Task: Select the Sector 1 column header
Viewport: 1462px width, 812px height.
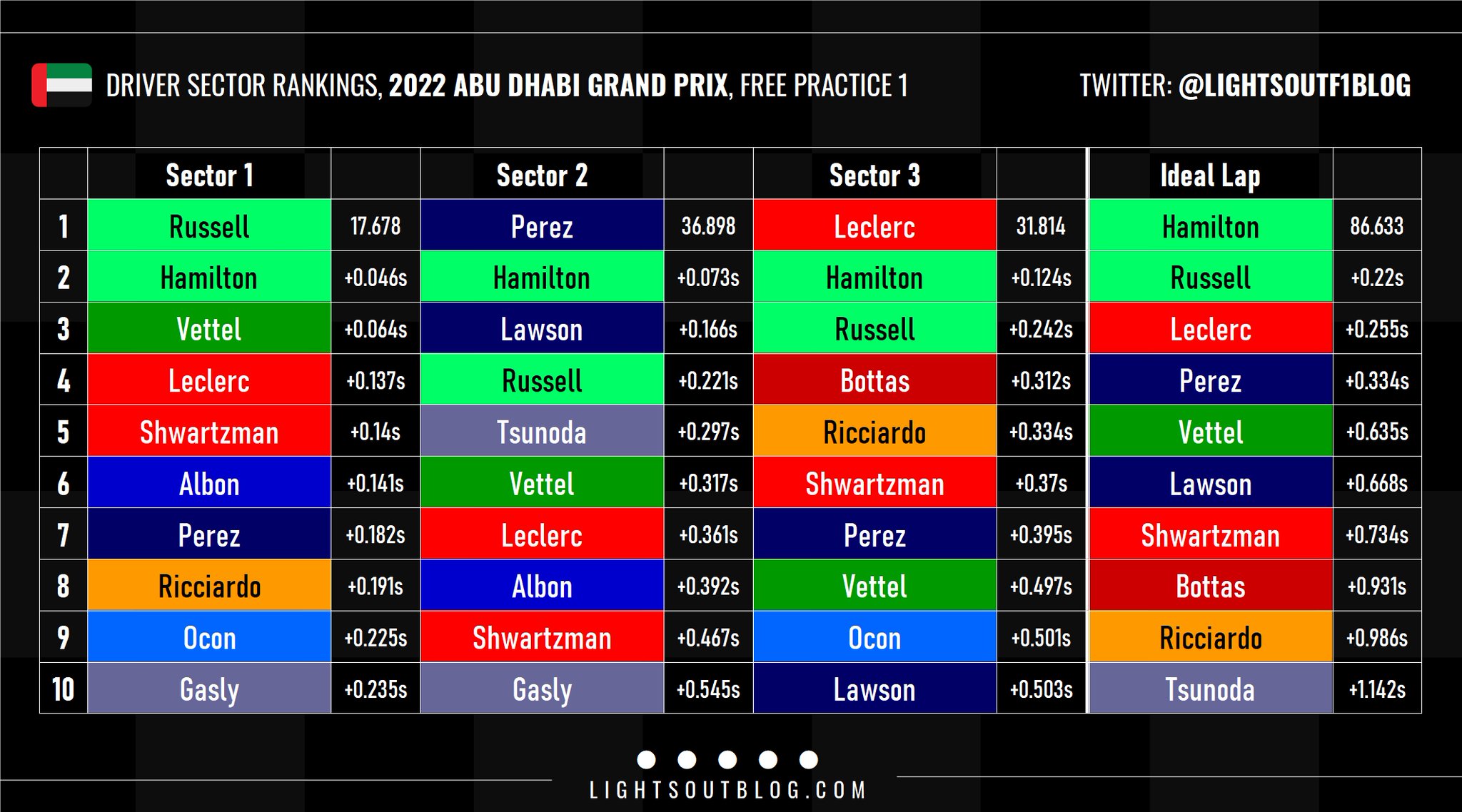Action: (209, 175)
